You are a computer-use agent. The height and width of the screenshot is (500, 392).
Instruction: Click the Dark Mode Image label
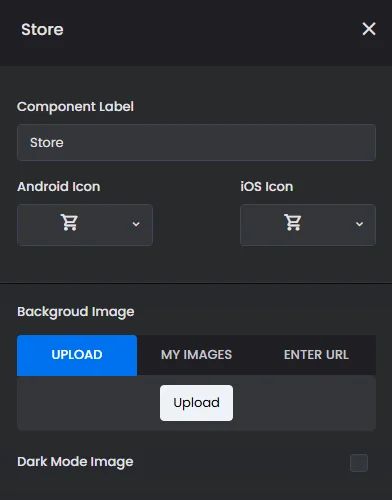coord(75,462)
